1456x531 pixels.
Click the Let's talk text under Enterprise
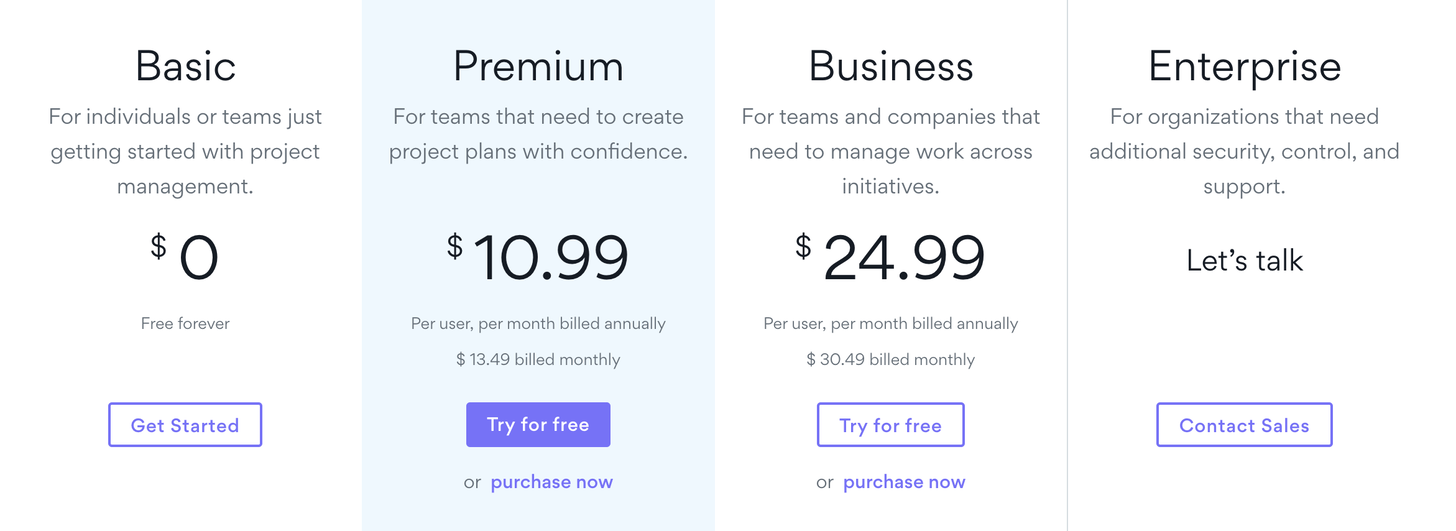[1244, 261]
